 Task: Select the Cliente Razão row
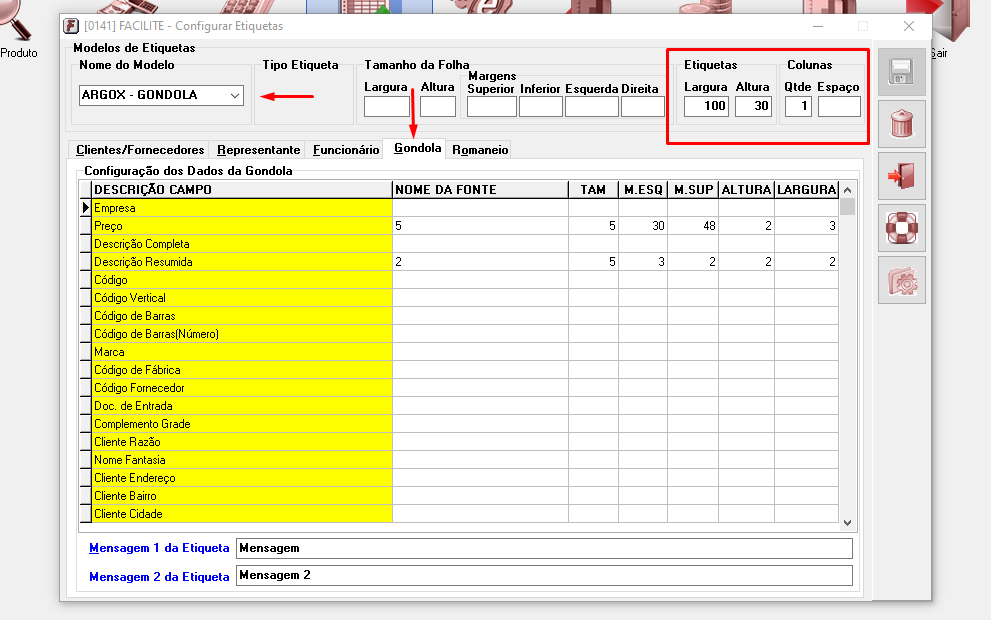click(x=459, y=442)
